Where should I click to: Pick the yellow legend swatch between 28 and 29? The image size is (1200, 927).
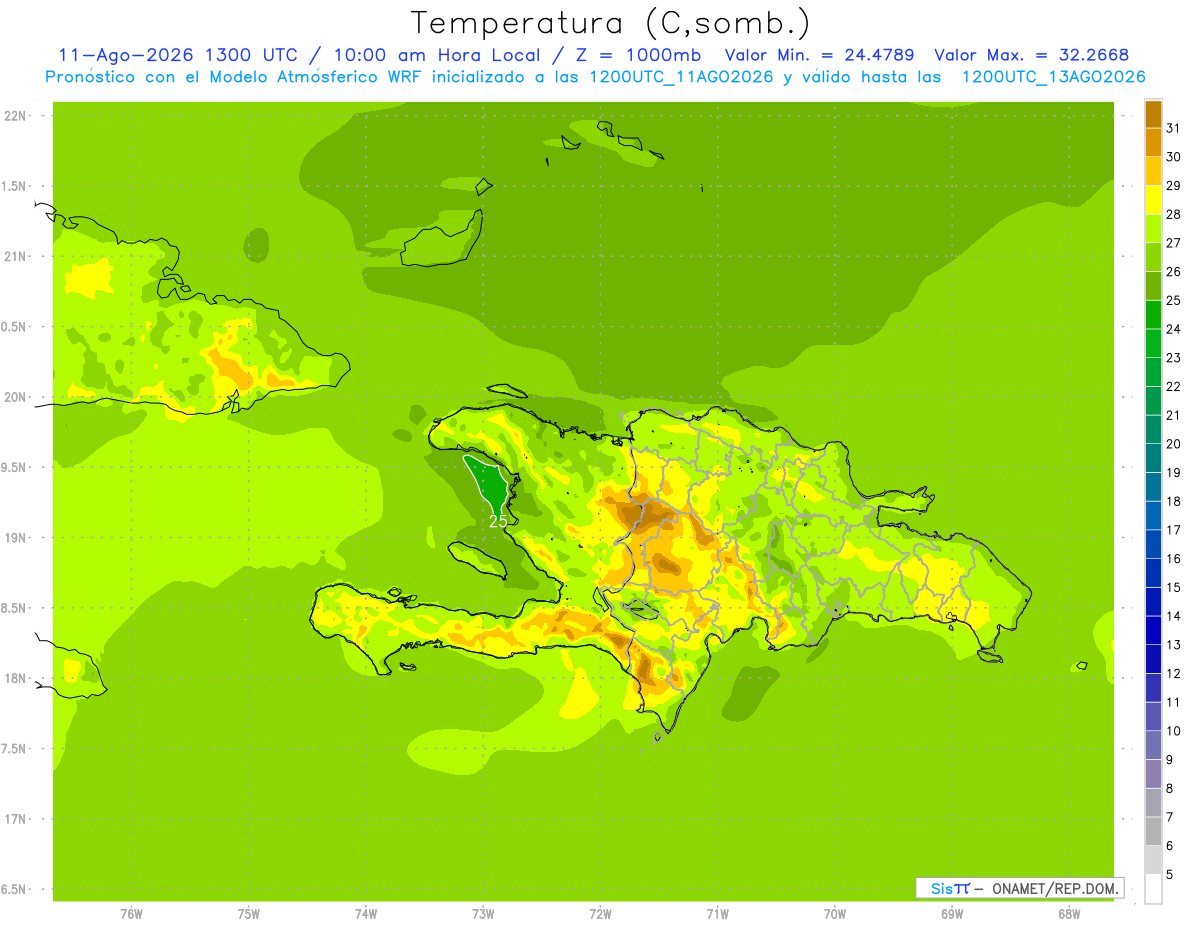coord(1153,200)
